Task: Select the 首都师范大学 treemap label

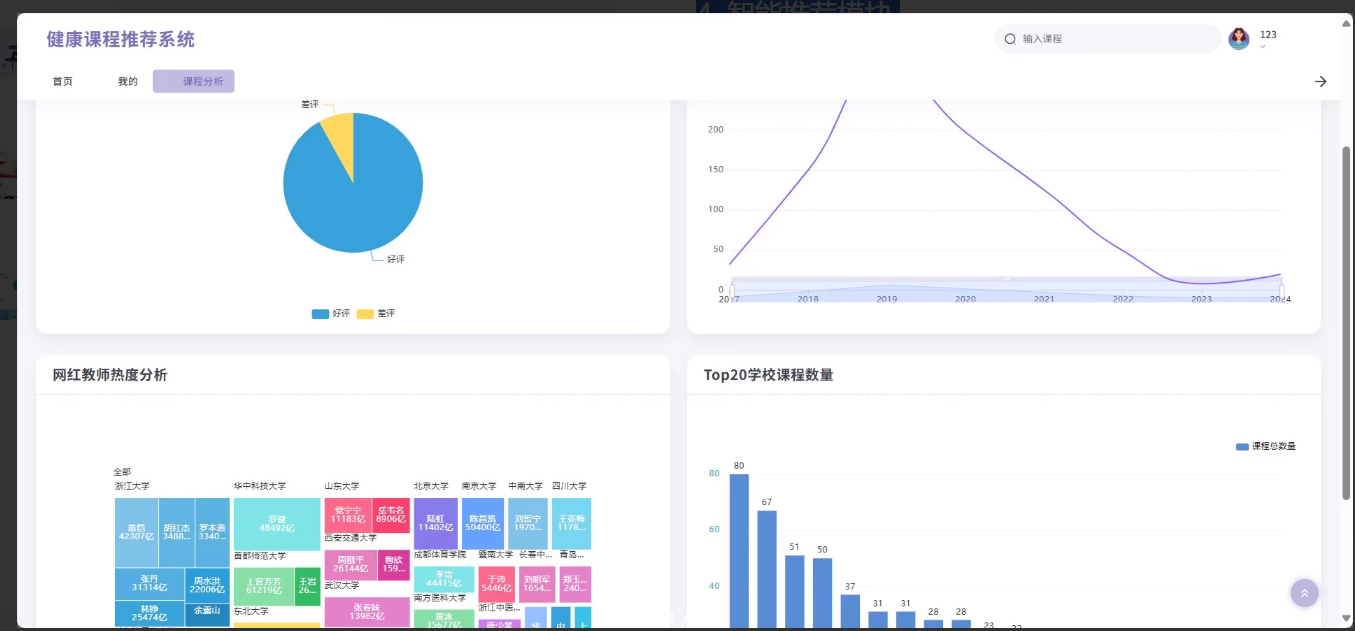Action: (x=260, y=556)
